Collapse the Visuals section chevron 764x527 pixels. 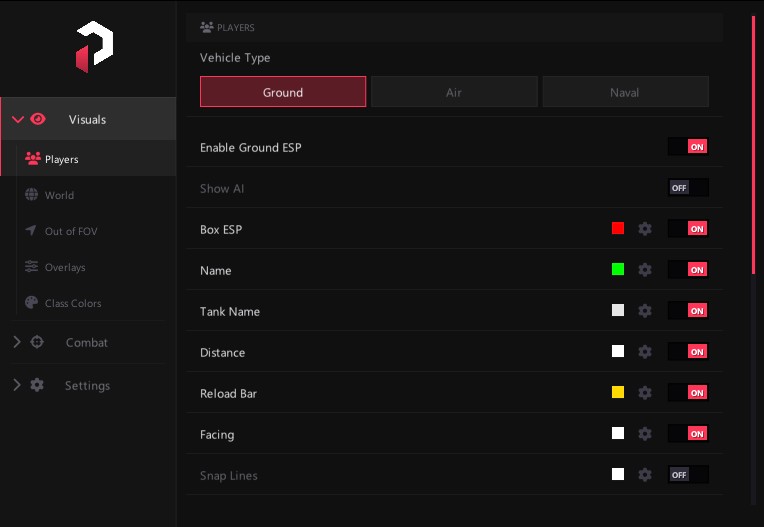point(18,119)
